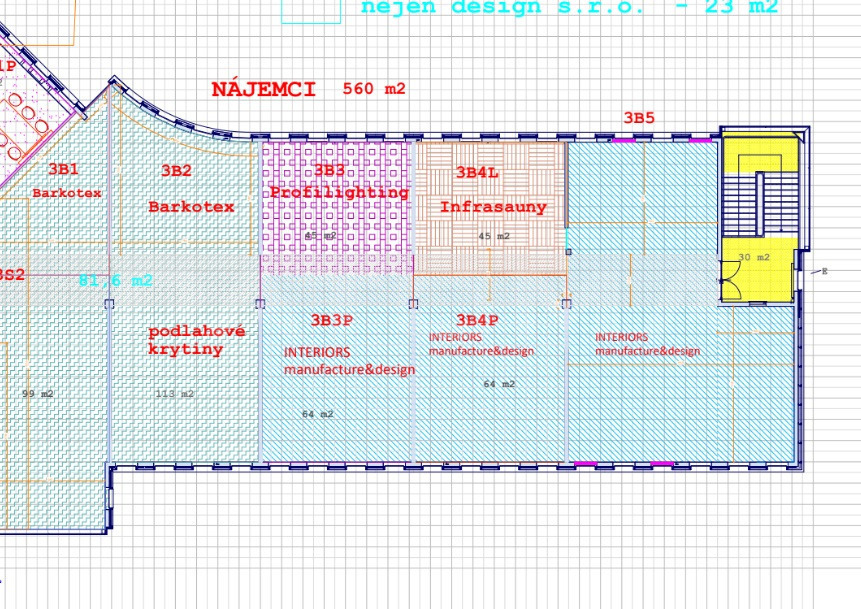Click the Infrasauny tenant label
Image resolution: width=861 pixels, height=609 pixels.
point(493,207)
